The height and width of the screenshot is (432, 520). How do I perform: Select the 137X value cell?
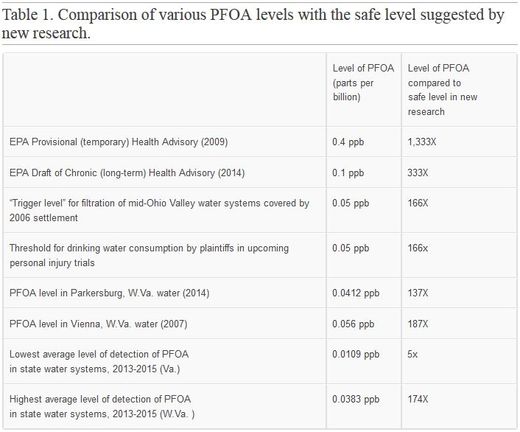coord(417,293)
